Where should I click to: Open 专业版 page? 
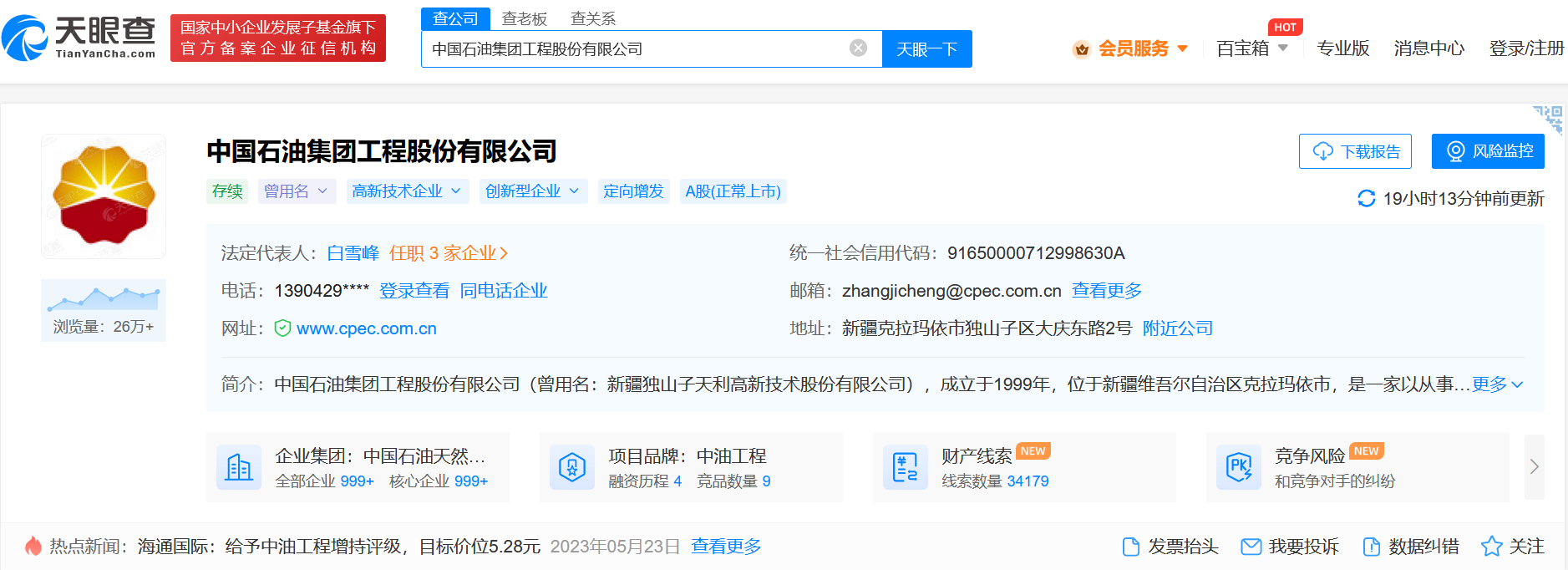(x=1342, y=48)
